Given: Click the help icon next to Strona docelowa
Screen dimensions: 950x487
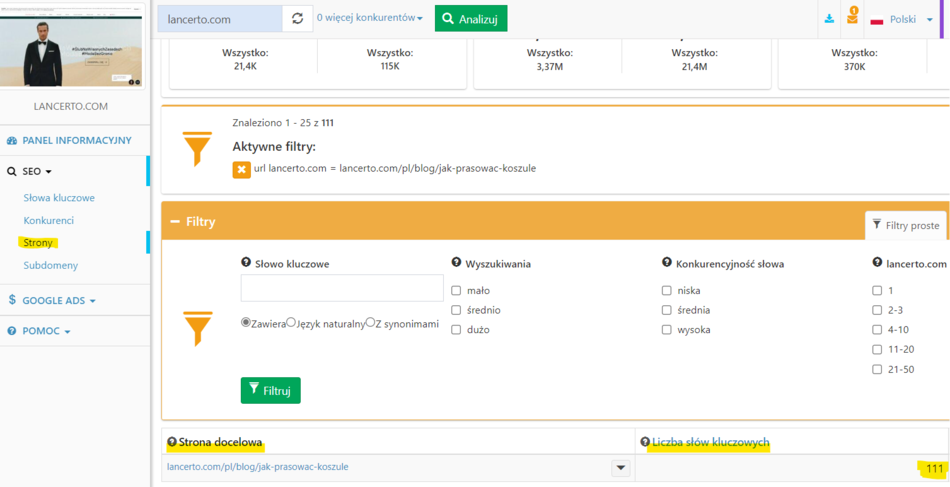Looking at the screenshot, I should [x=172, y=442].
